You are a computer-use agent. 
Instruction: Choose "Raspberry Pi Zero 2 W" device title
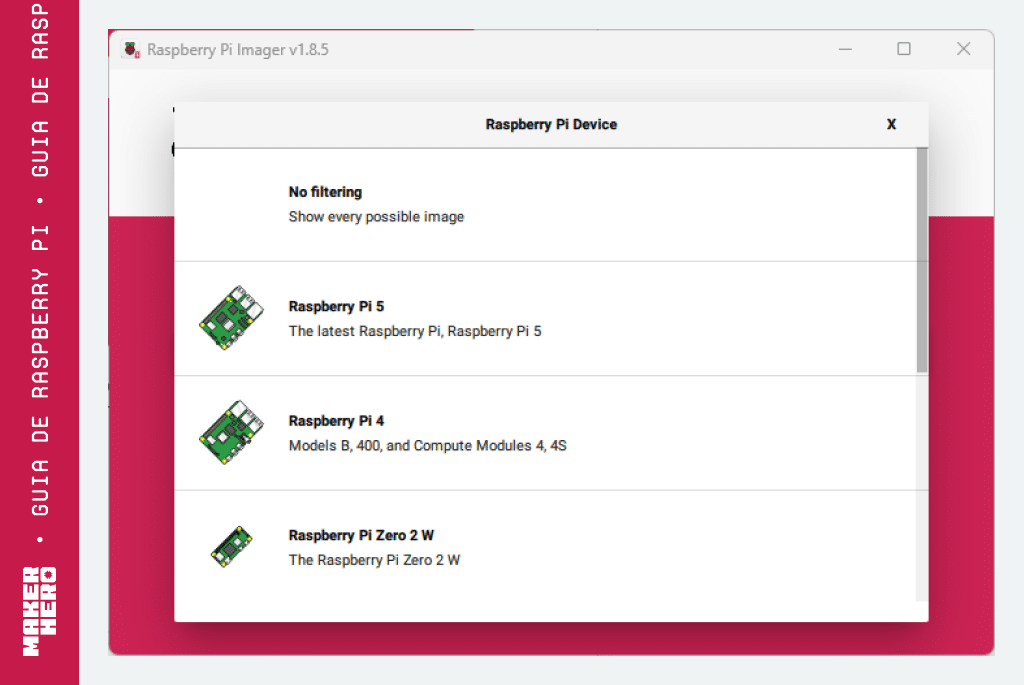tap(361, 535)
